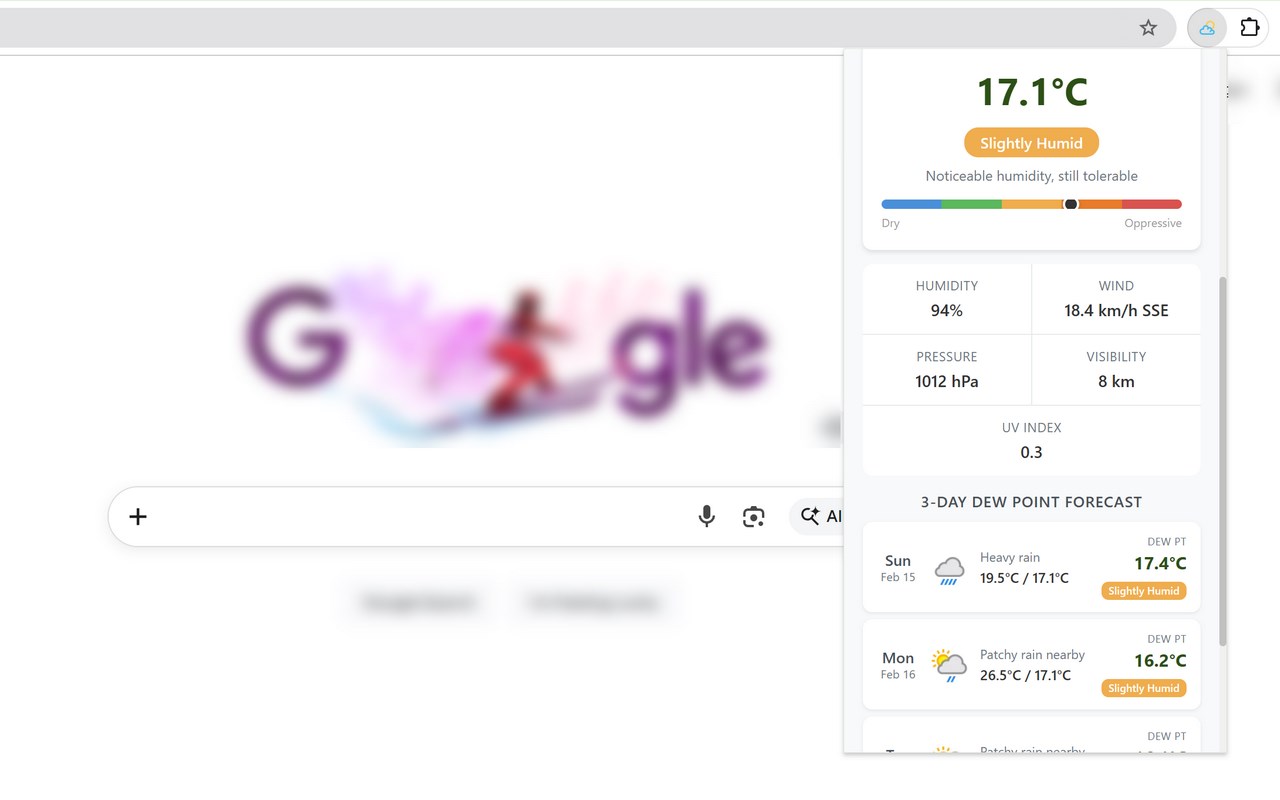Click the patchy rain icon for Mon
The width and height of the screenshot is (1280, 800).
(x=949, y=665)
